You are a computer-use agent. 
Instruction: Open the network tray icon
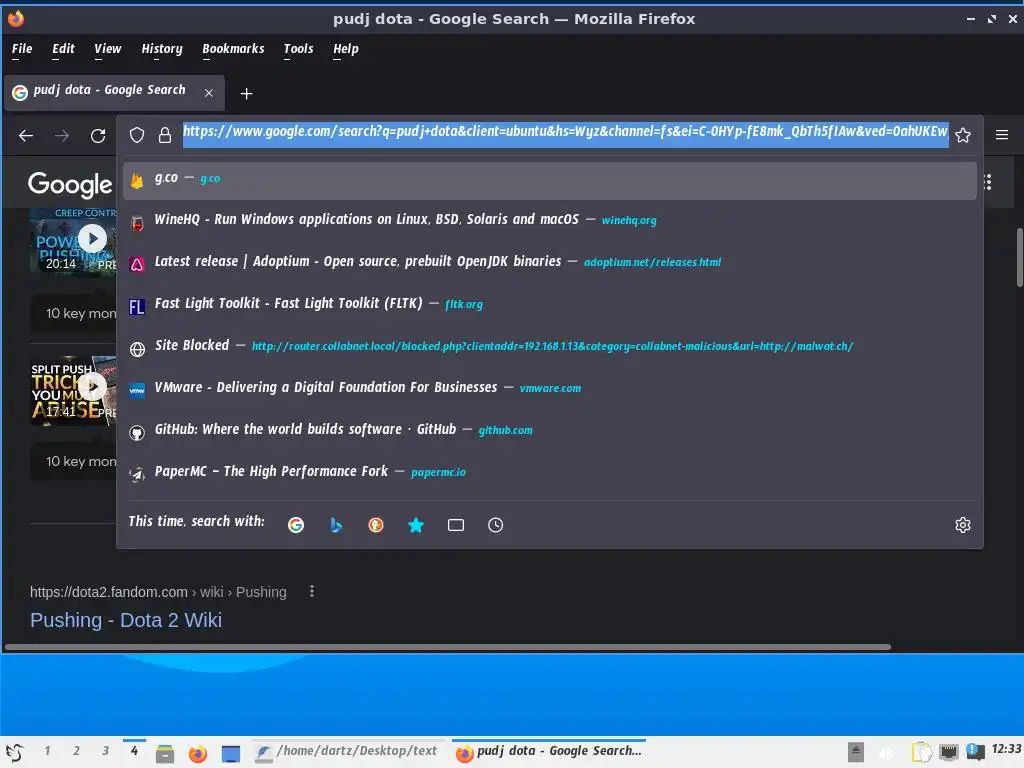click(949, 752)
